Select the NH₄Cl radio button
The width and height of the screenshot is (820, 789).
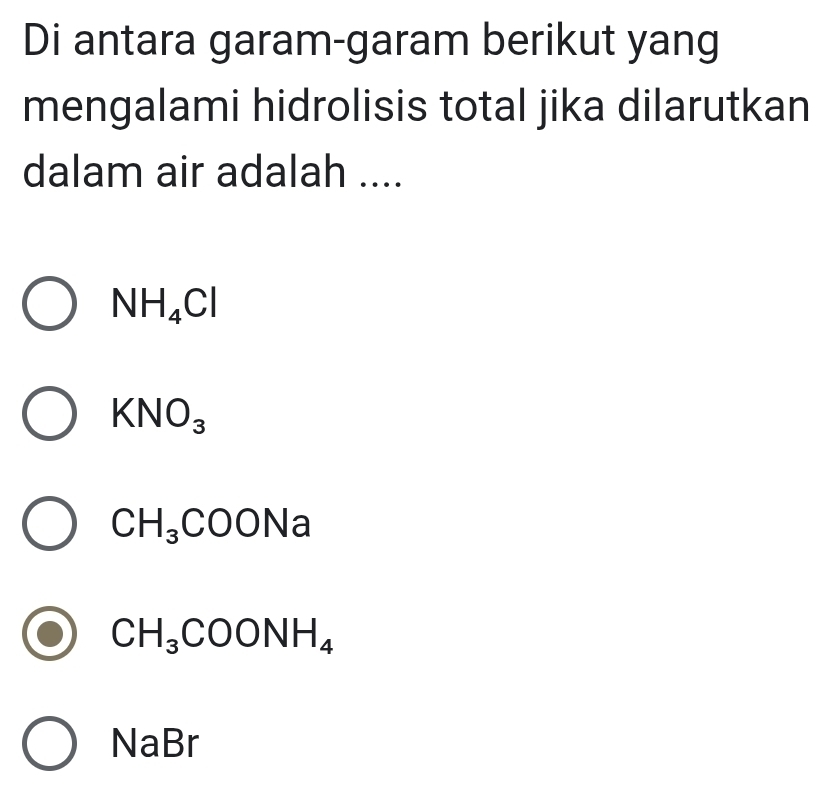point(49,306)
